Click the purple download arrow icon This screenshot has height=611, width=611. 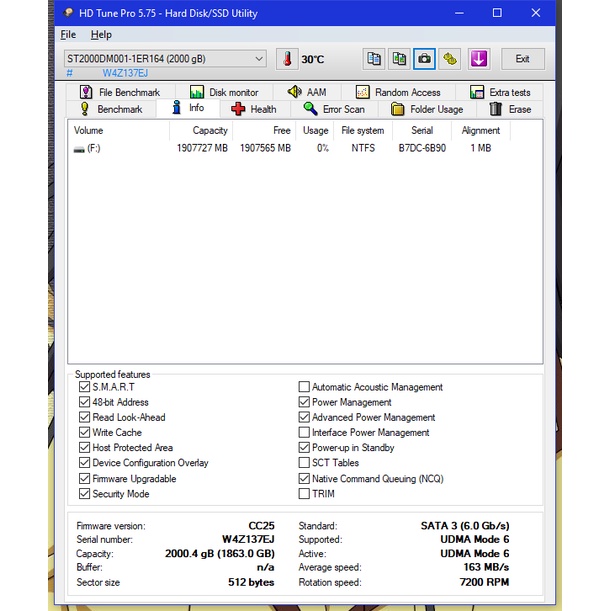478,59
